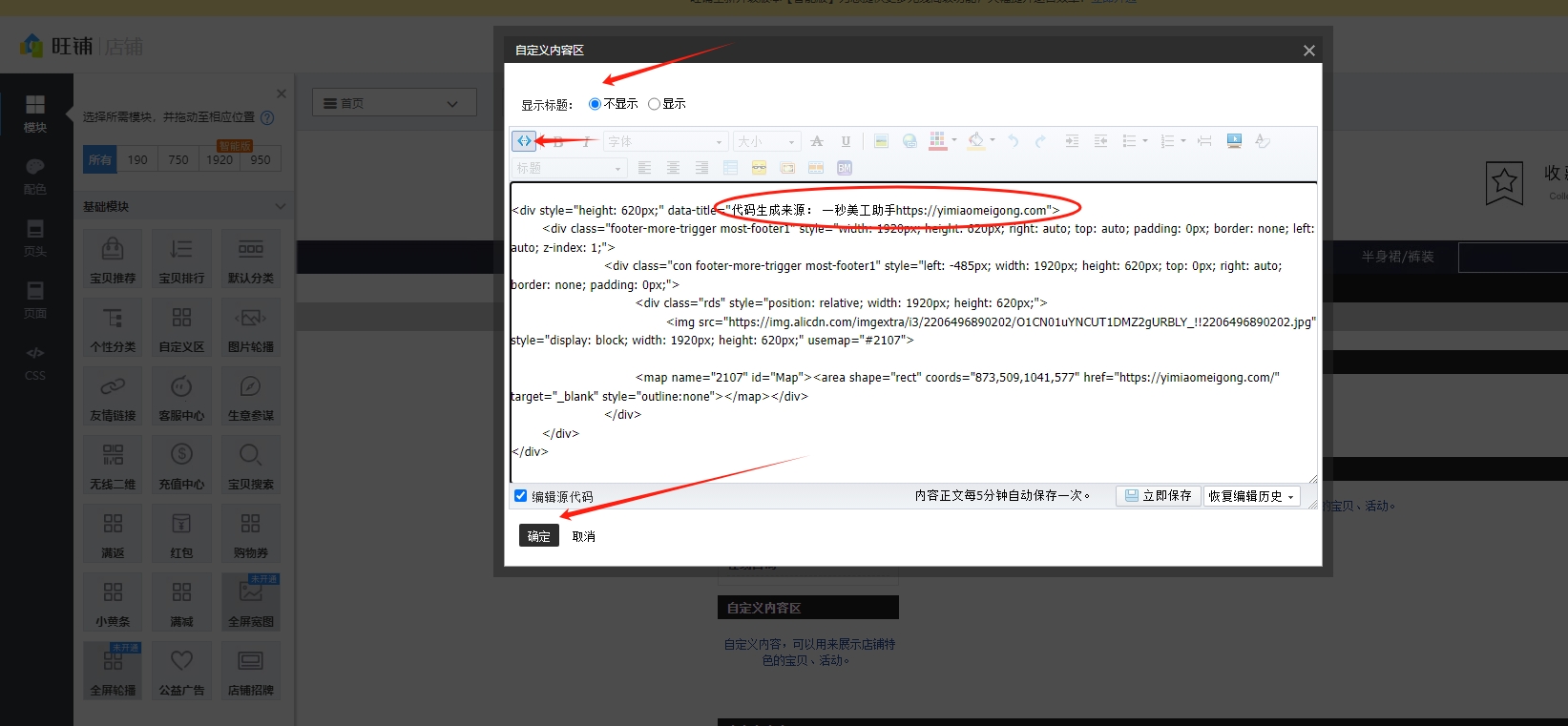Increase indent in the editor toolbar
Image resolution: width=1568 pixels, height=726 pixels.
click(x=1072, y=141)
